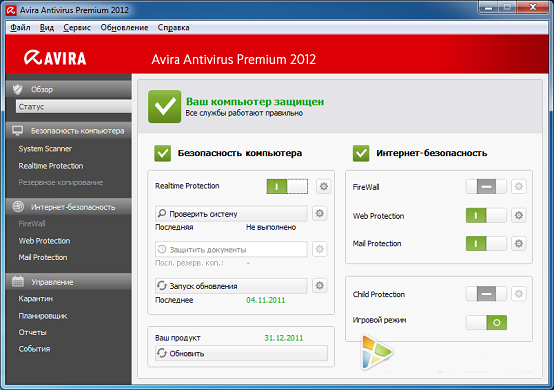Click the Child Protection settings gear icon
Screen dimensions: 554x390
tap(519, 294)
